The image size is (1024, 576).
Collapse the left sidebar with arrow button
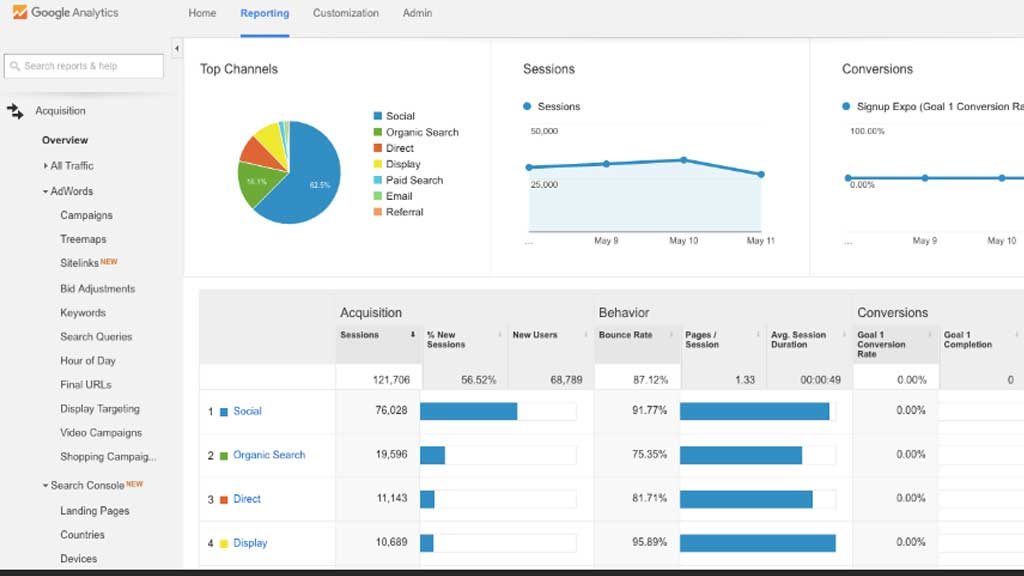pos(177,48)
